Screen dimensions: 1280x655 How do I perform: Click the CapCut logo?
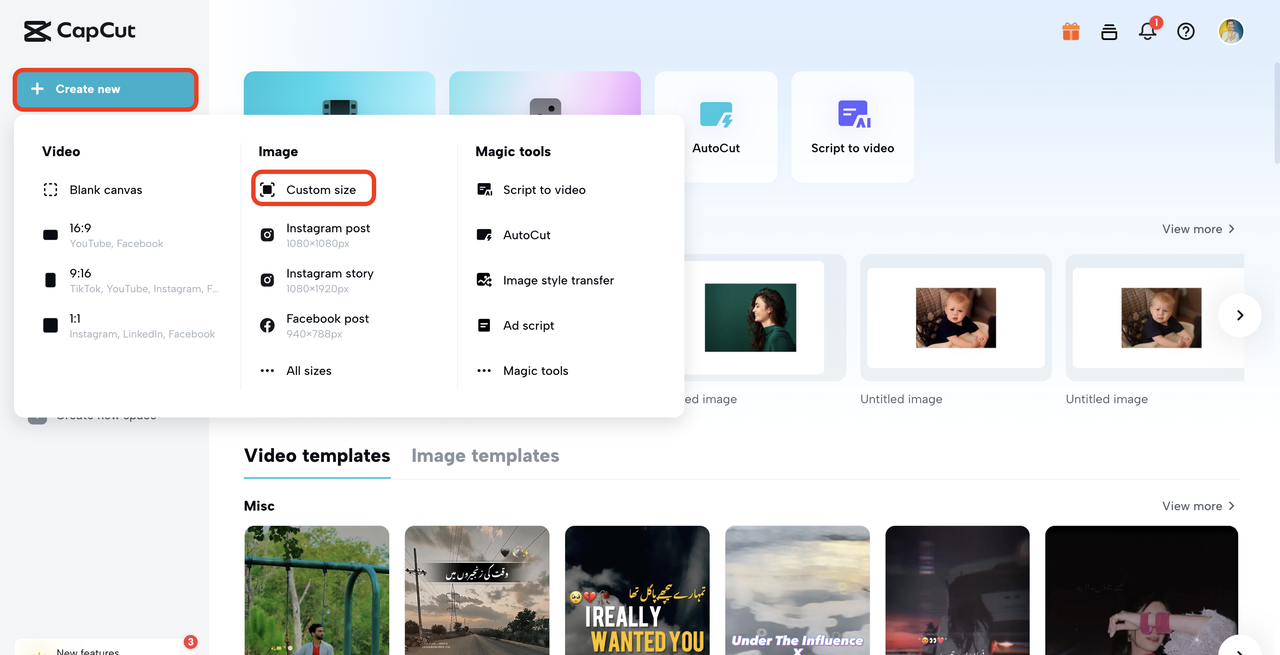(x=80, y=31)
